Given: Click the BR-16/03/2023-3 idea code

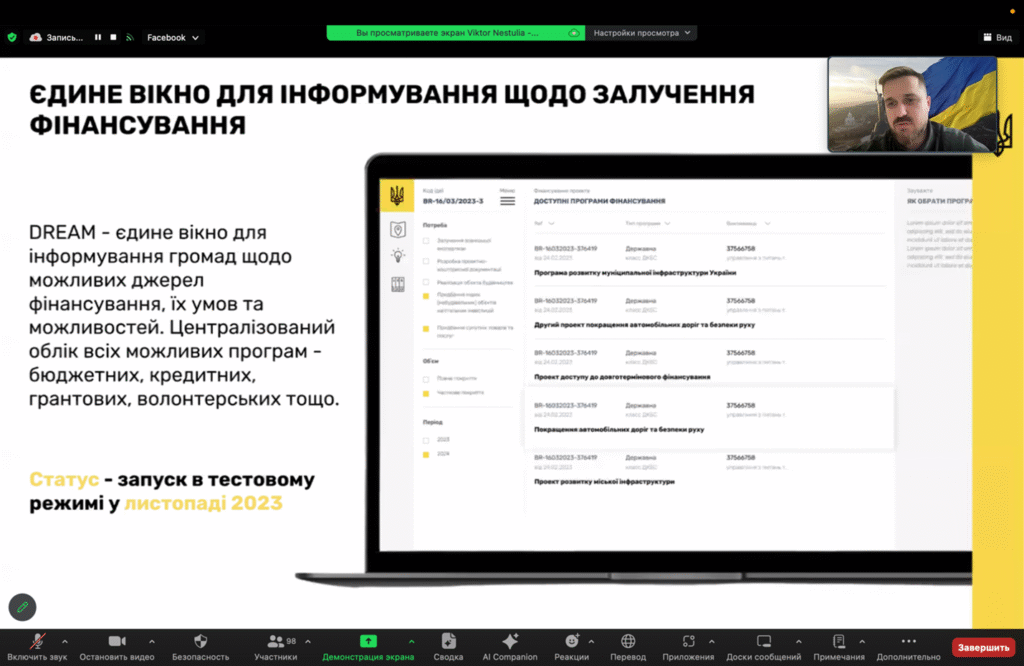Looking at the screenshot, I should tap(453, 201).
